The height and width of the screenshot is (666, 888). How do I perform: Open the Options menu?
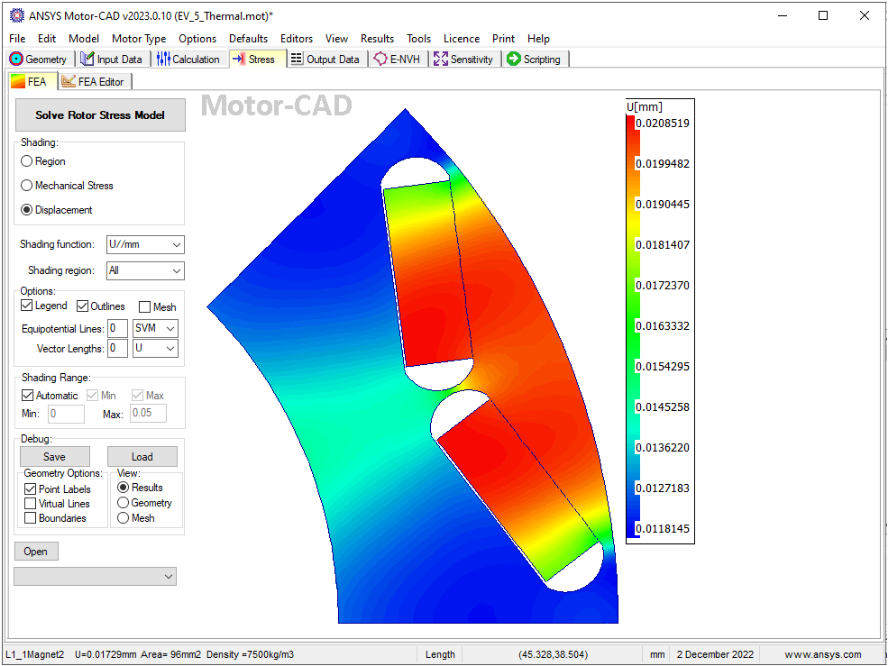[197, 39]
